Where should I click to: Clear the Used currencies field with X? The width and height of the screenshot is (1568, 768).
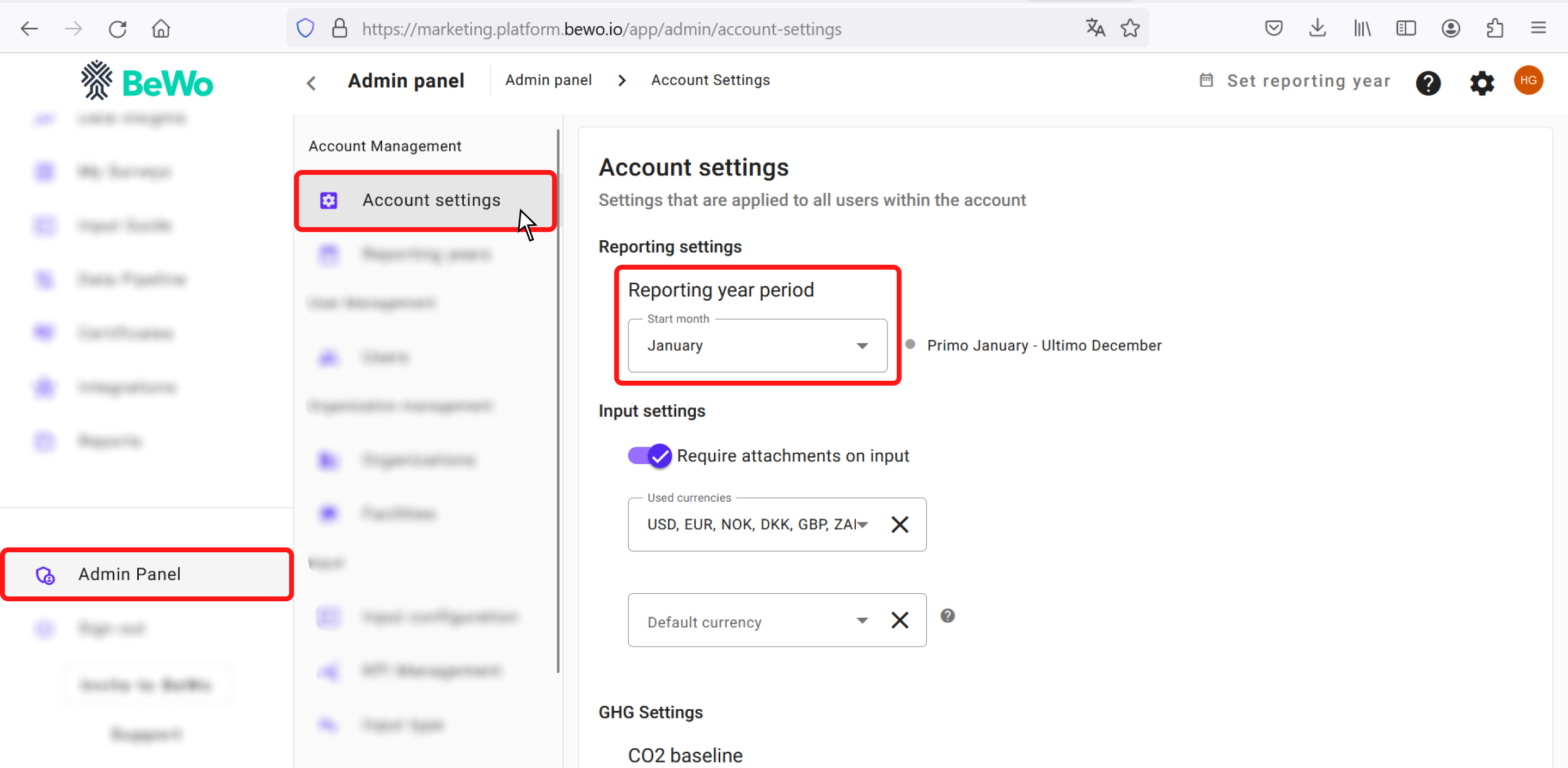click(899, 524)
